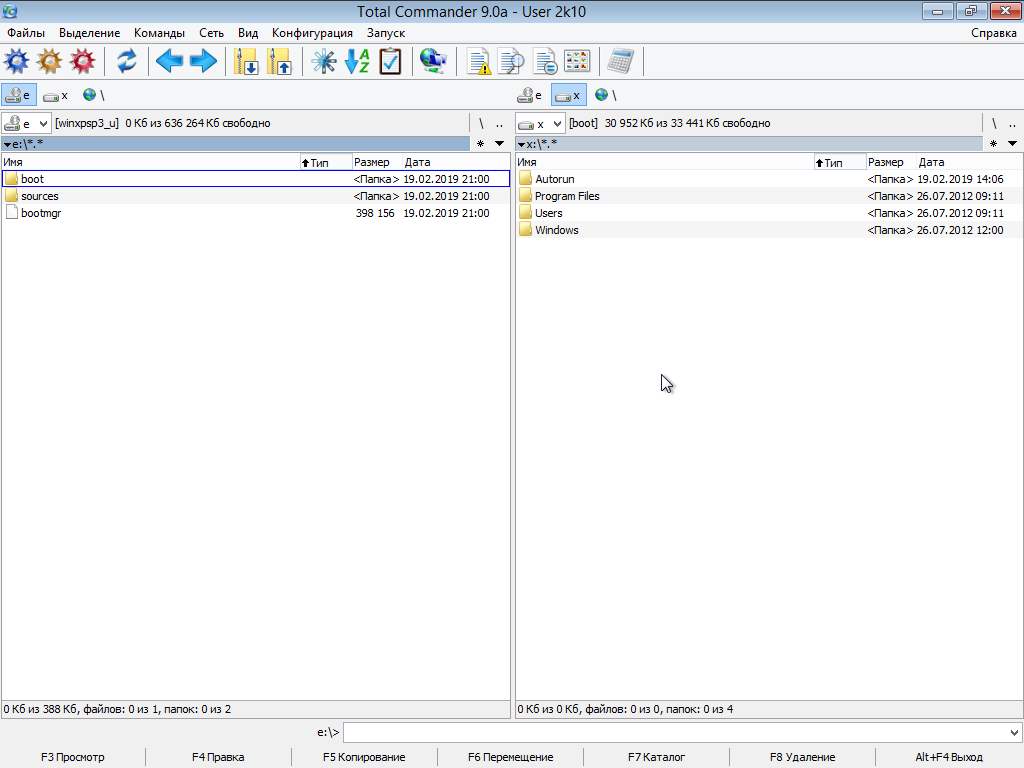Click the red gear toolbar icon
1024x768 pixels.
[x=82, y=61]
